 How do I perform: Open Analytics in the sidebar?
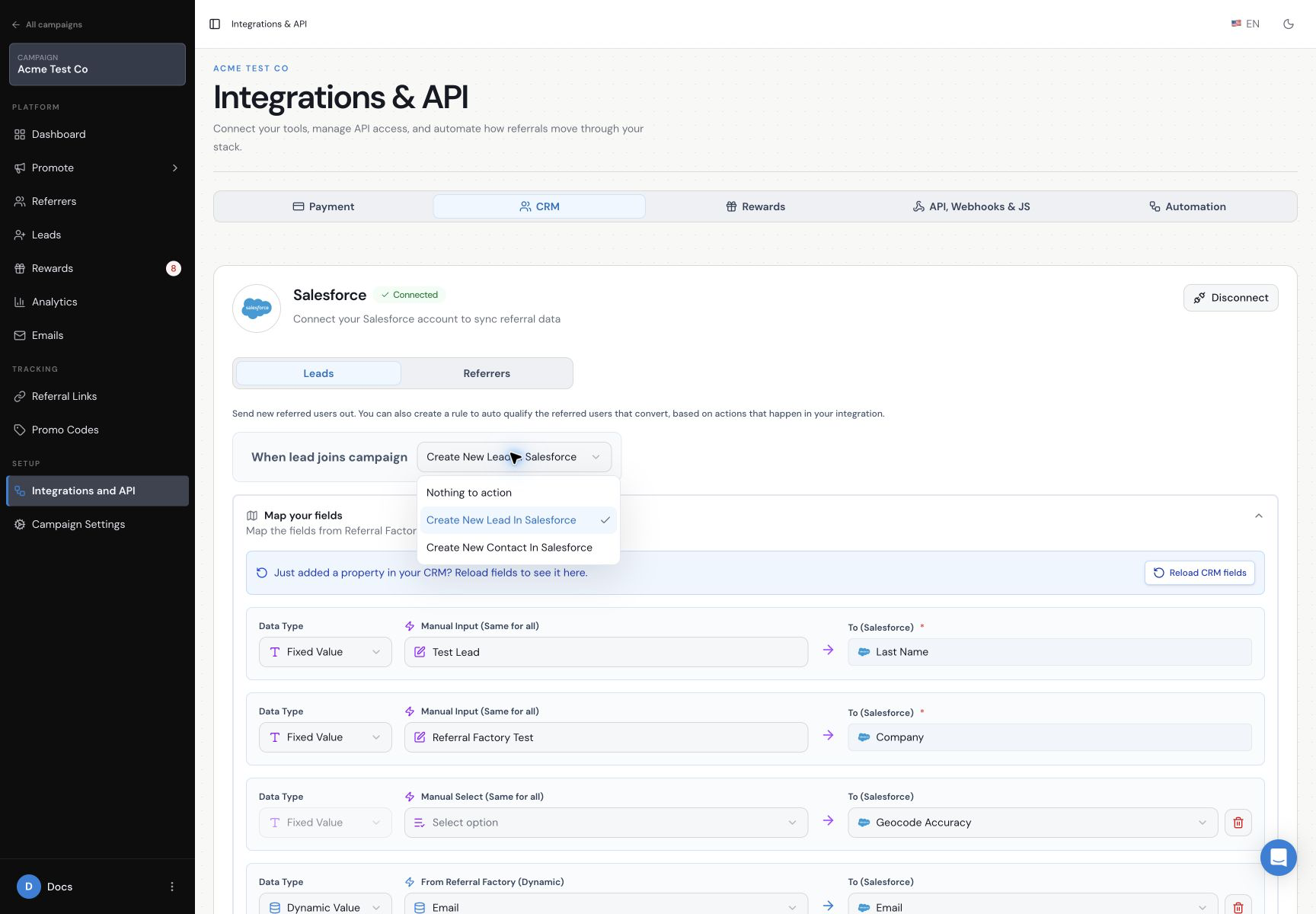pyautogui.click(x=97, y=302)
